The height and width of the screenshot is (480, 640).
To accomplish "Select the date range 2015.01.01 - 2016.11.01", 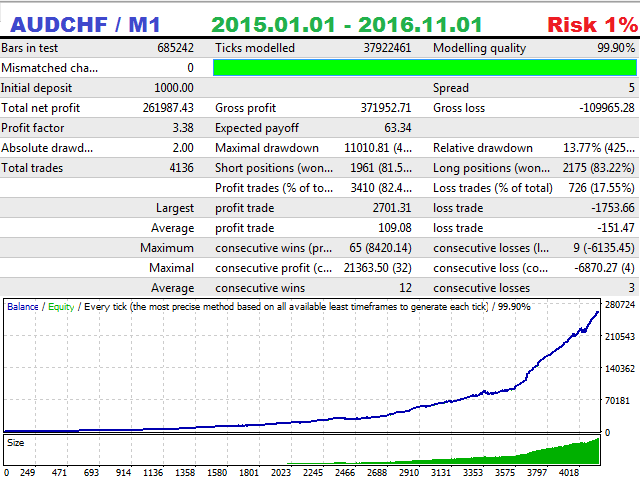I will [x=347, y=24].
